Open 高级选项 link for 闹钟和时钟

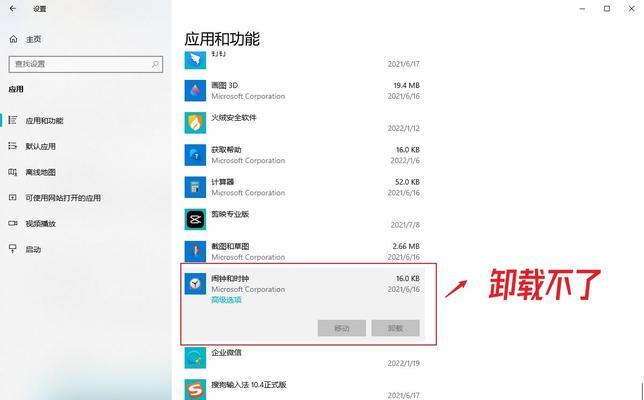(x=226, y=300)
